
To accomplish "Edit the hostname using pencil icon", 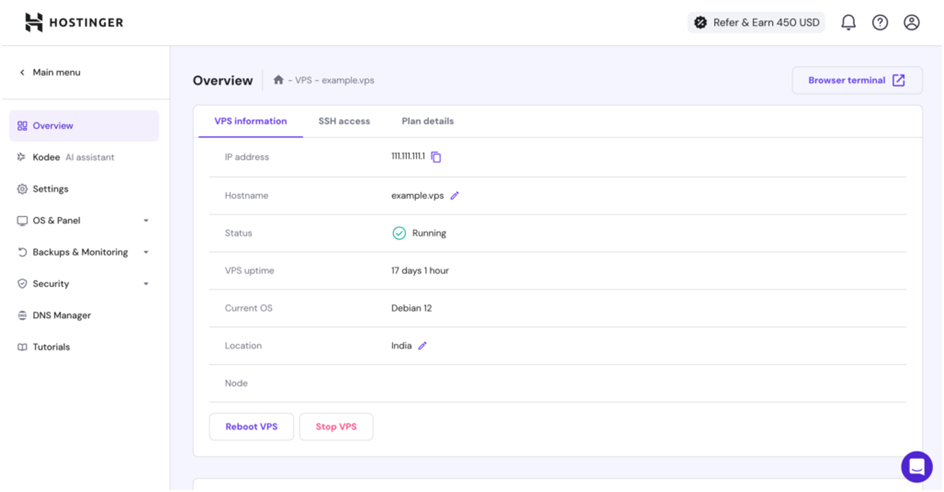I will point(455,196).
